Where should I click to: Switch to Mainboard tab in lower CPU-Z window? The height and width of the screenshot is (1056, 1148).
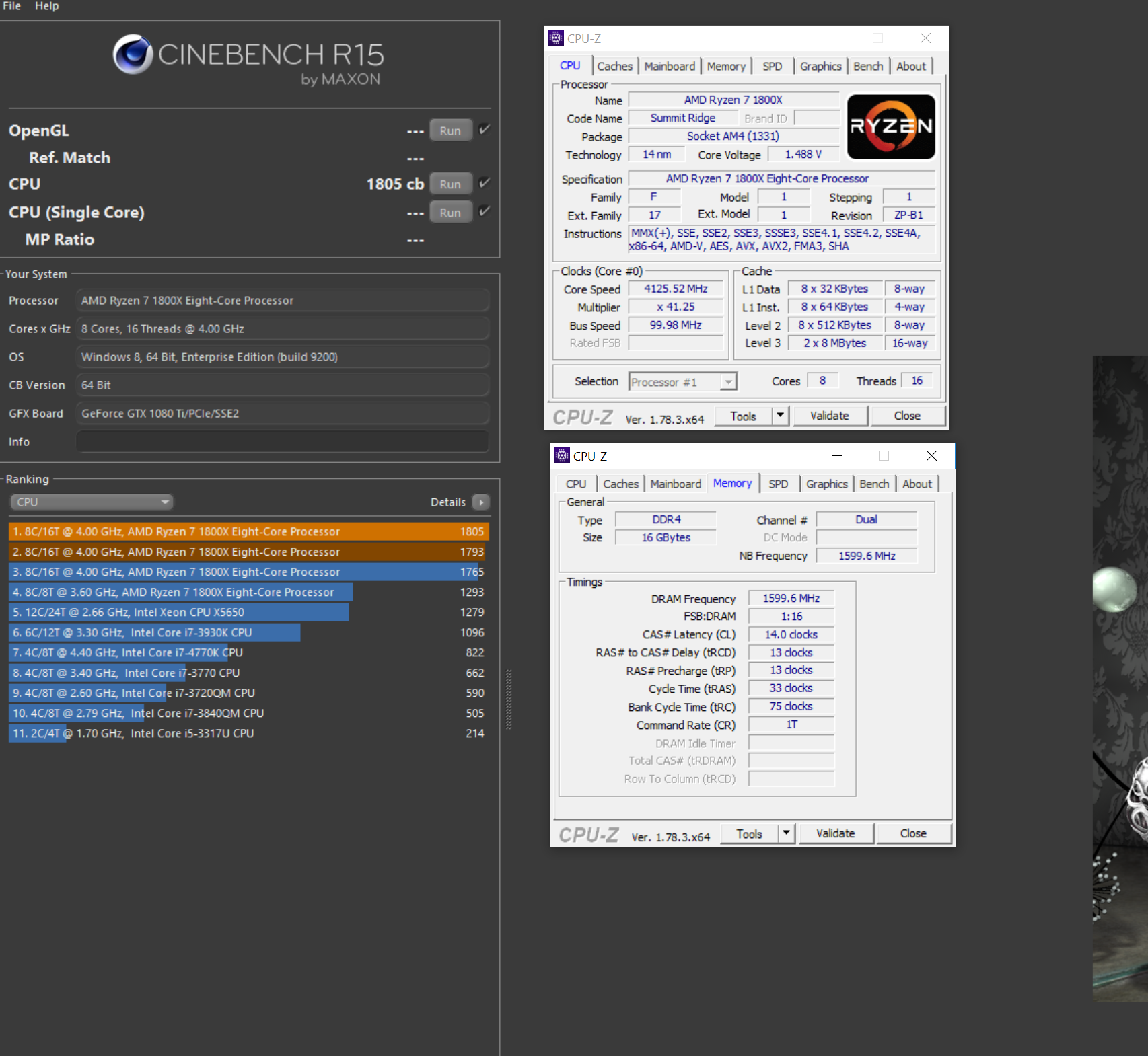coord(676,484)
